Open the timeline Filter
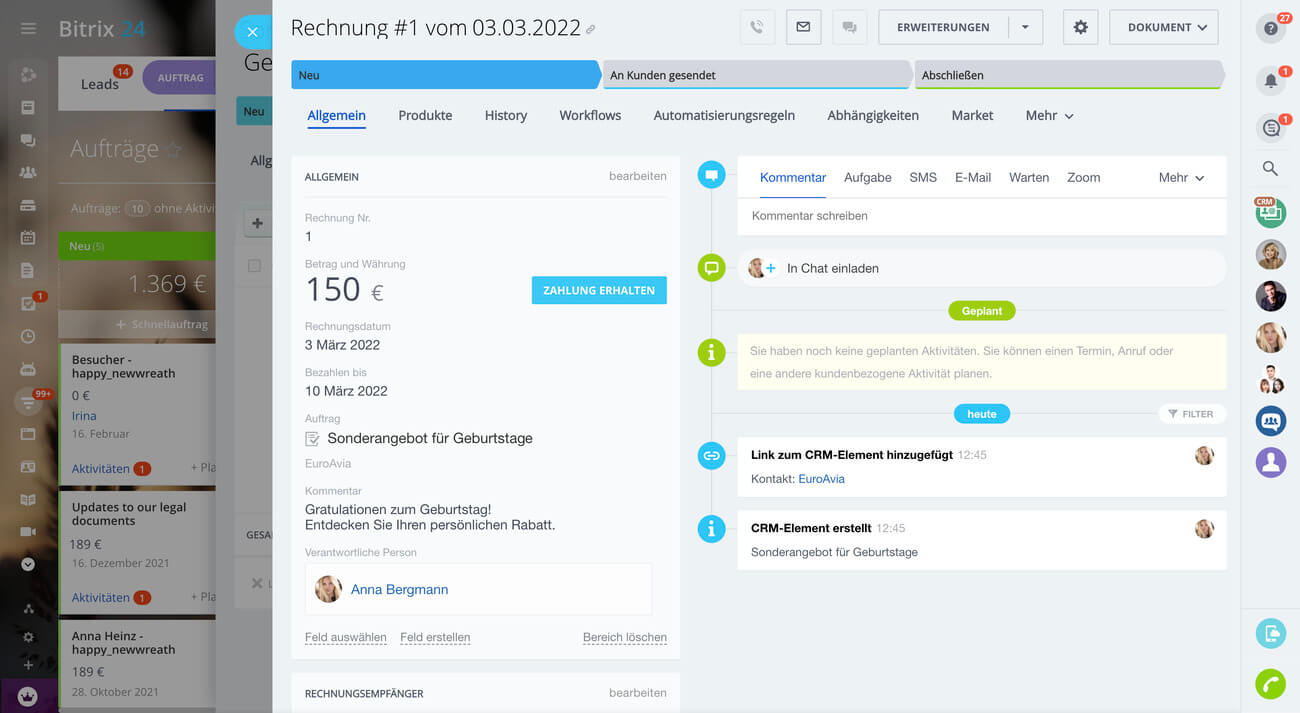Screen dimensions: 1300x713 pyautogui.click(x=1190, y=414)
